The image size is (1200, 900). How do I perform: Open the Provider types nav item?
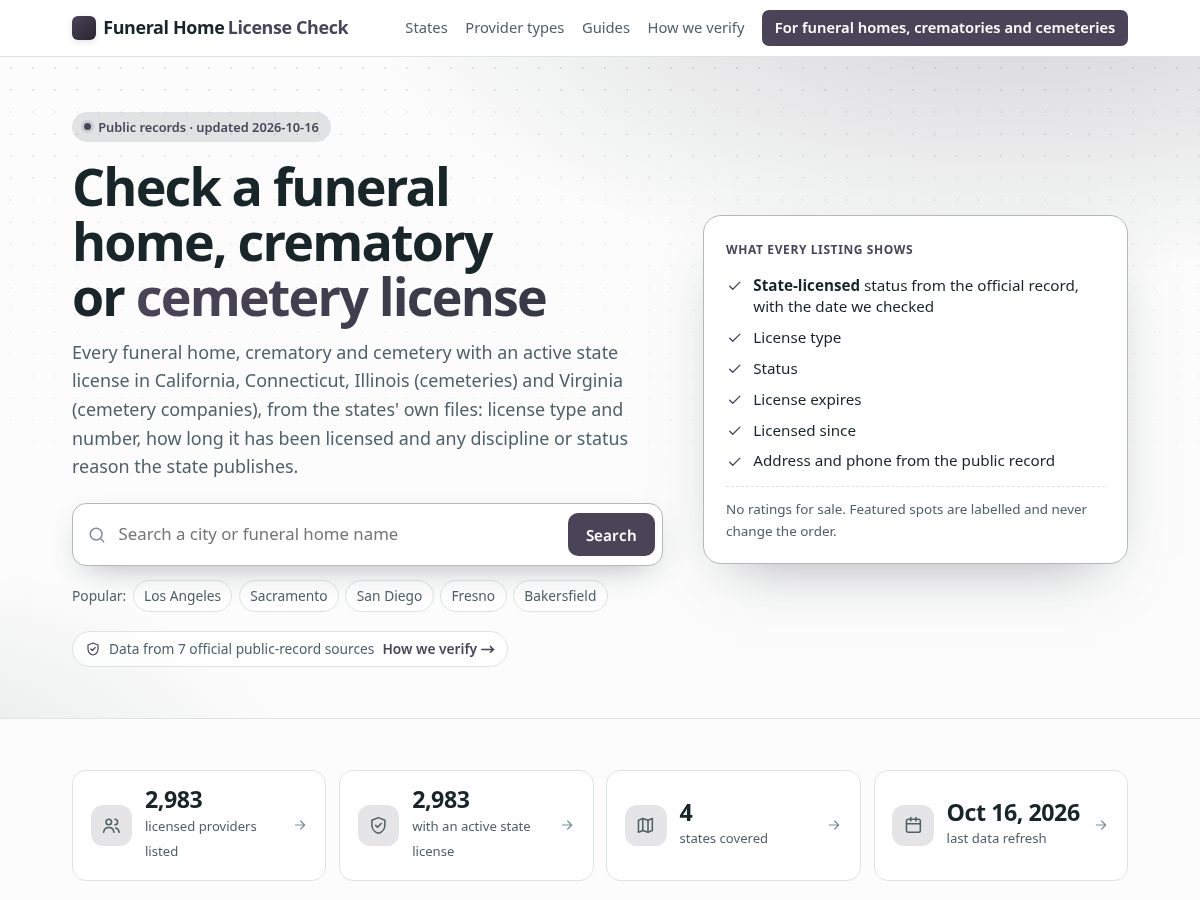pos(515,28)
